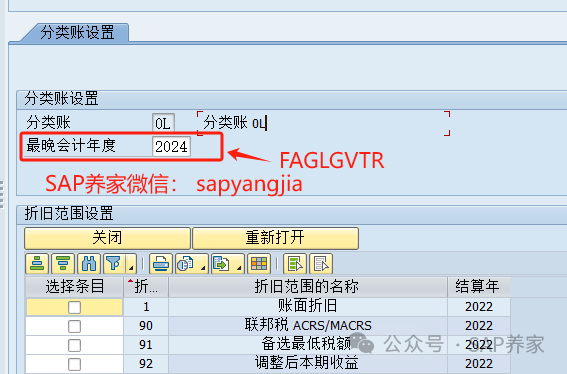This screenshot has height=374, width=567.
Task: Click the 折旧范围的名称 column header
Action: coord(308,287)
